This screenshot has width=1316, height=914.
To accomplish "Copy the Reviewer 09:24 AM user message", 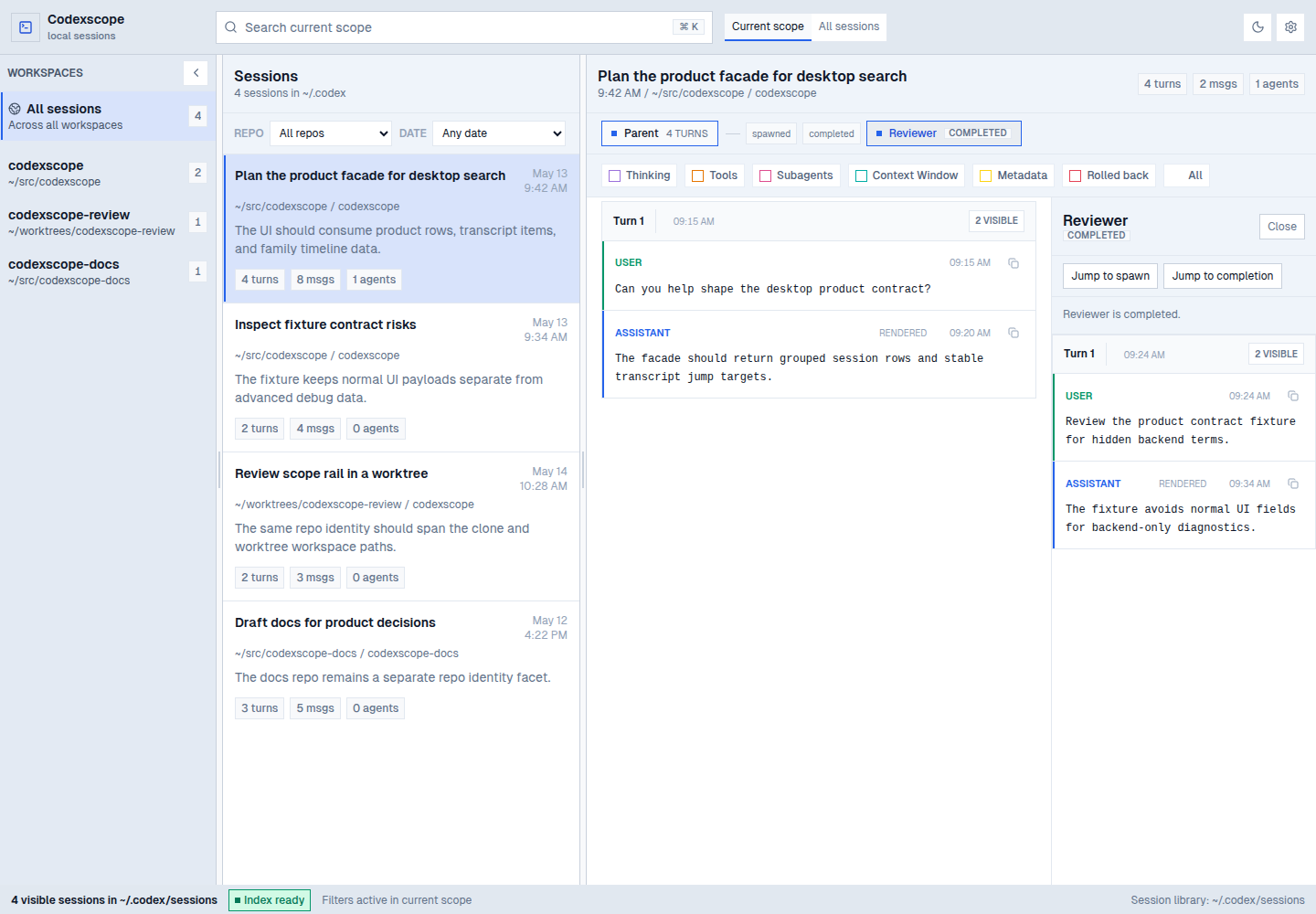I will point(1293,396).
